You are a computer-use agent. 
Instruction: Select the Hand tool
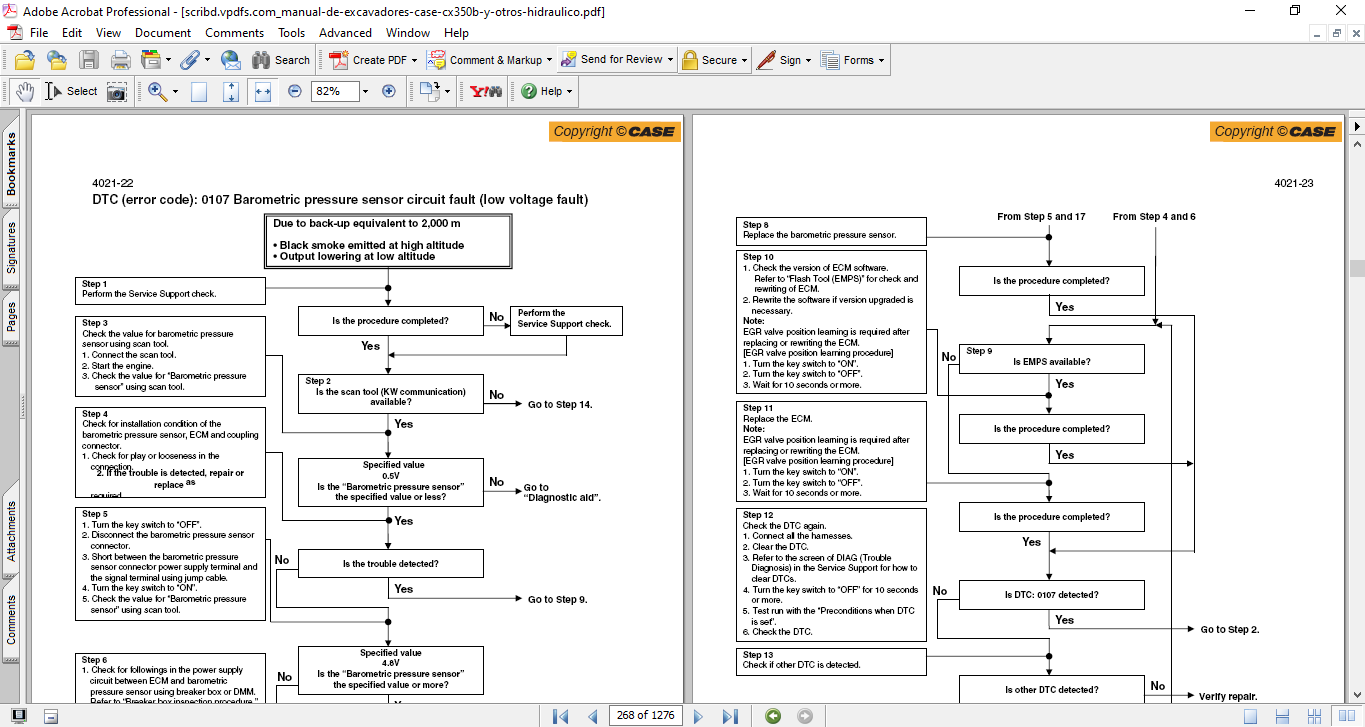click(24, 91)
